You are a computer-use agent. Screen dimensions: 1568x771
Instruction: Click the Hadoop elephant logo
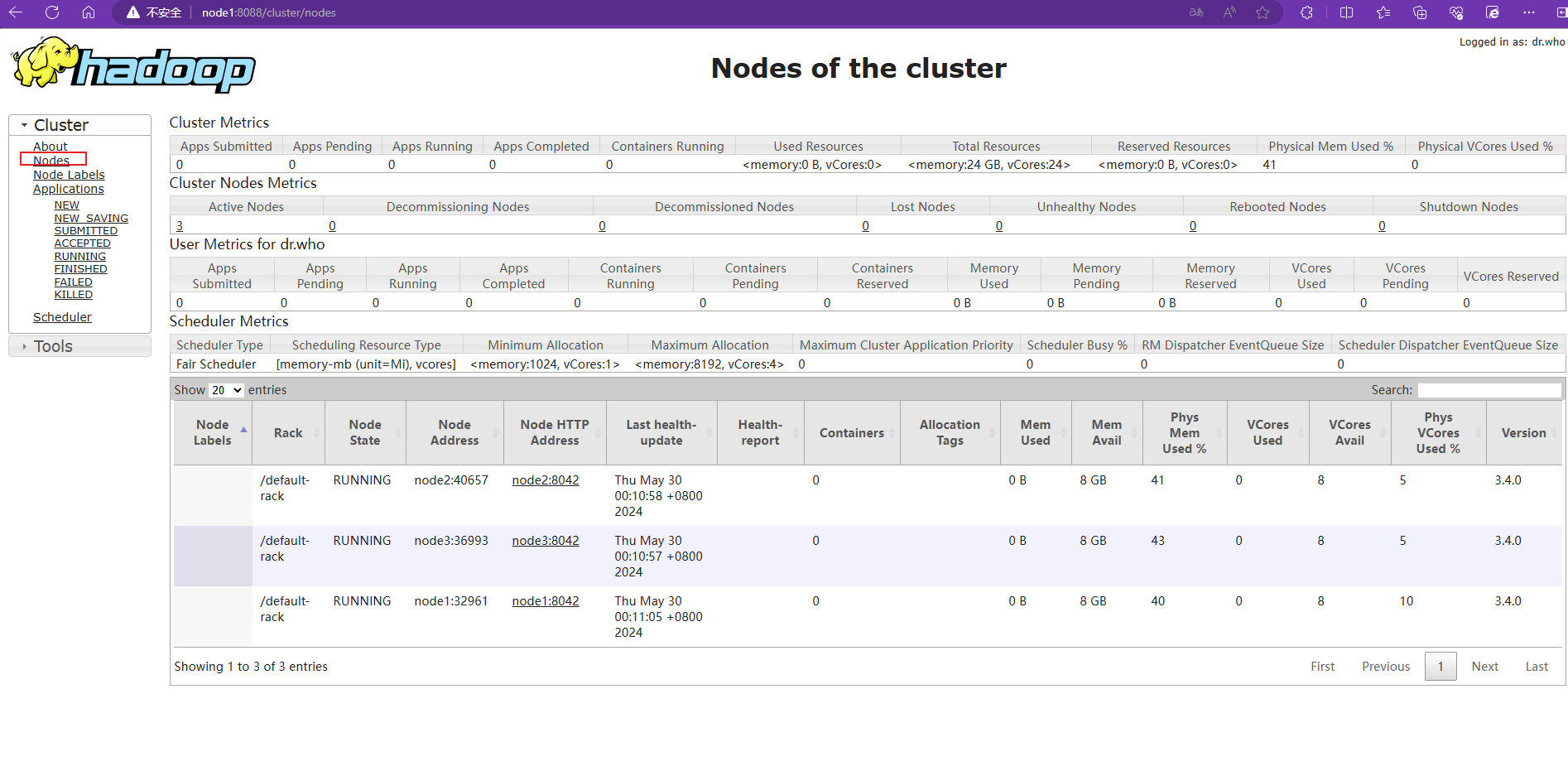133,65
